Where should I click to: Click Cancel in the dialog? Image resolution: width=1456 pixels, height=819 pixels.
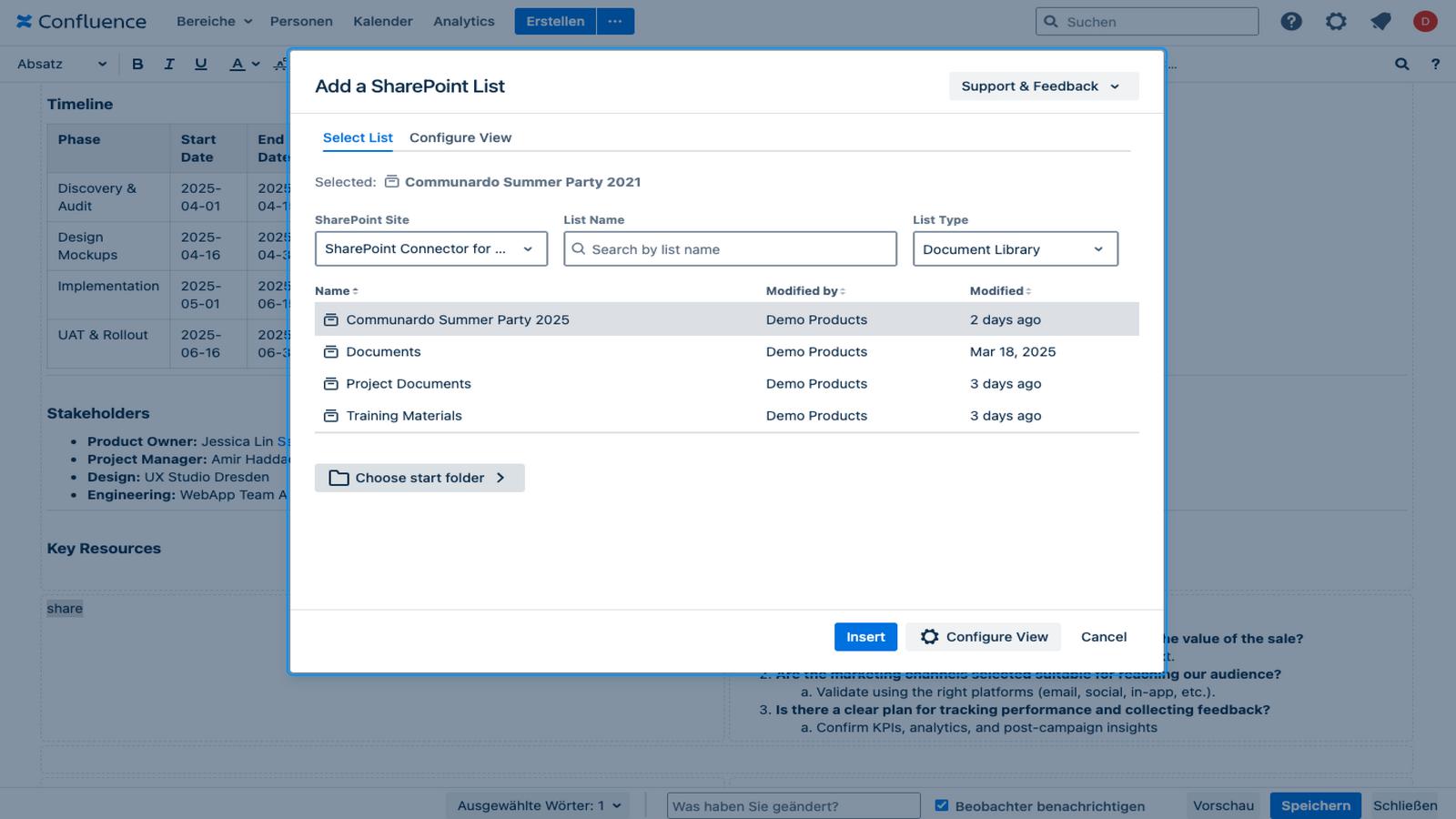(1103, 637)
